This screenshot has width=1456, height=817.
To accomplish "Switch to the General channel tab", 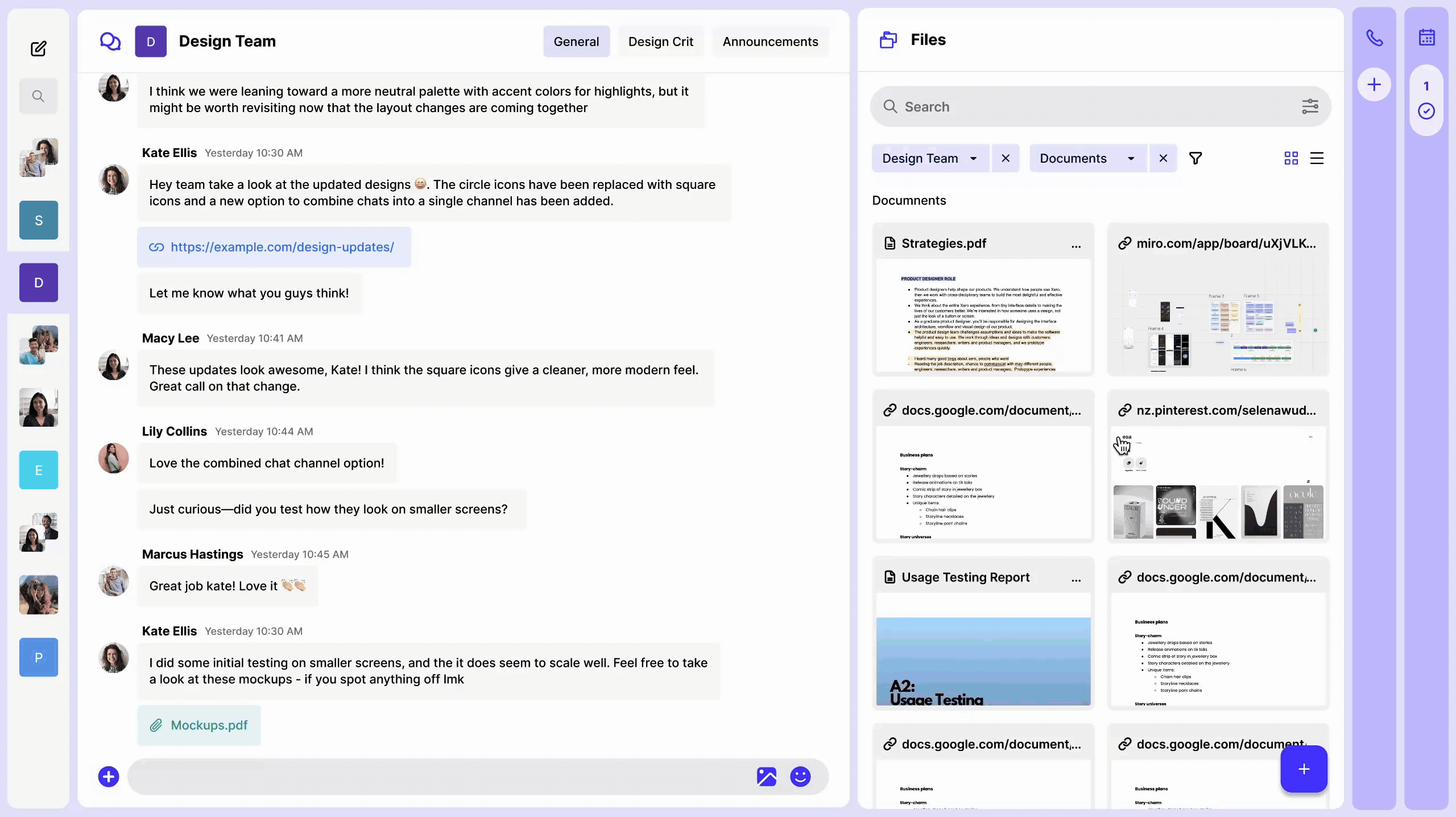I will [576, 42].
